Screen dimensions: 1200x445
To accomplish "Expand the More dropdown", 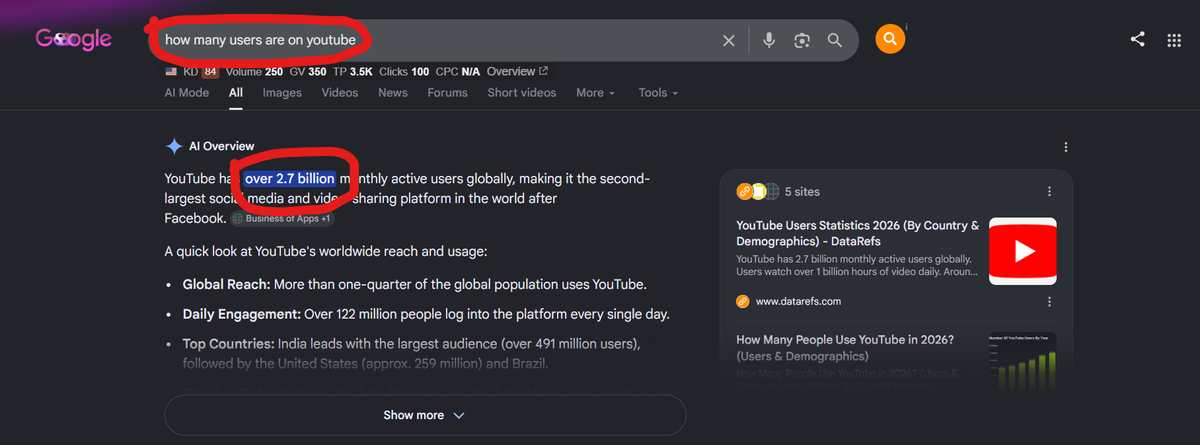I will click(x=595, y=93).
